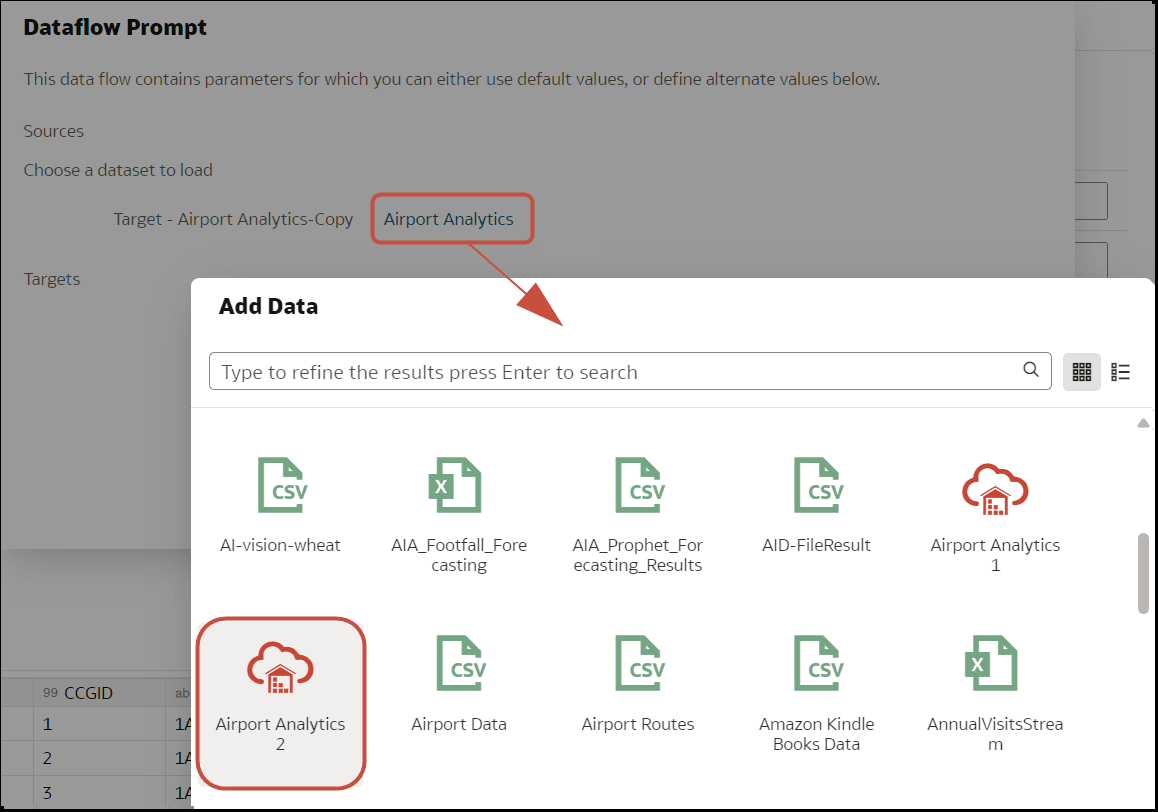The image size is (1158, 812).
Task: Select the AI-vision-wheat CSV dataset
Action: [x=281, y=506]
